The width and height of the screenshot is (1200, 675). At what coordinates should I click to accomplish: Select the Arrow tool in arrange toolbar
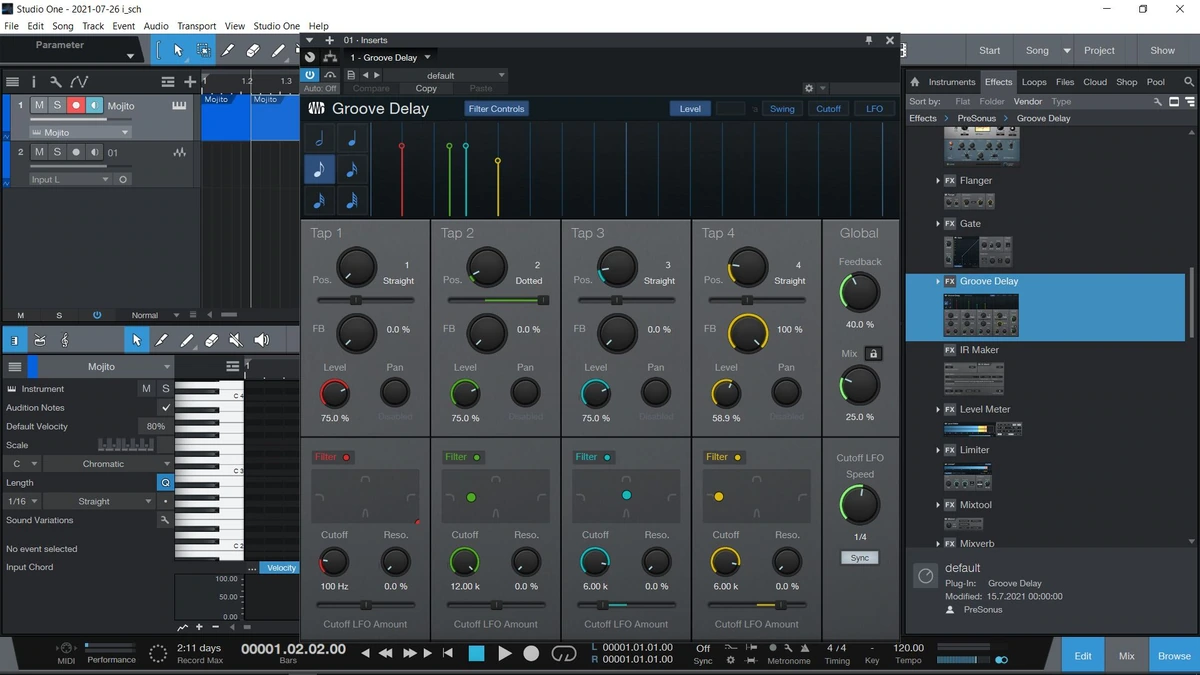[178, 50]
